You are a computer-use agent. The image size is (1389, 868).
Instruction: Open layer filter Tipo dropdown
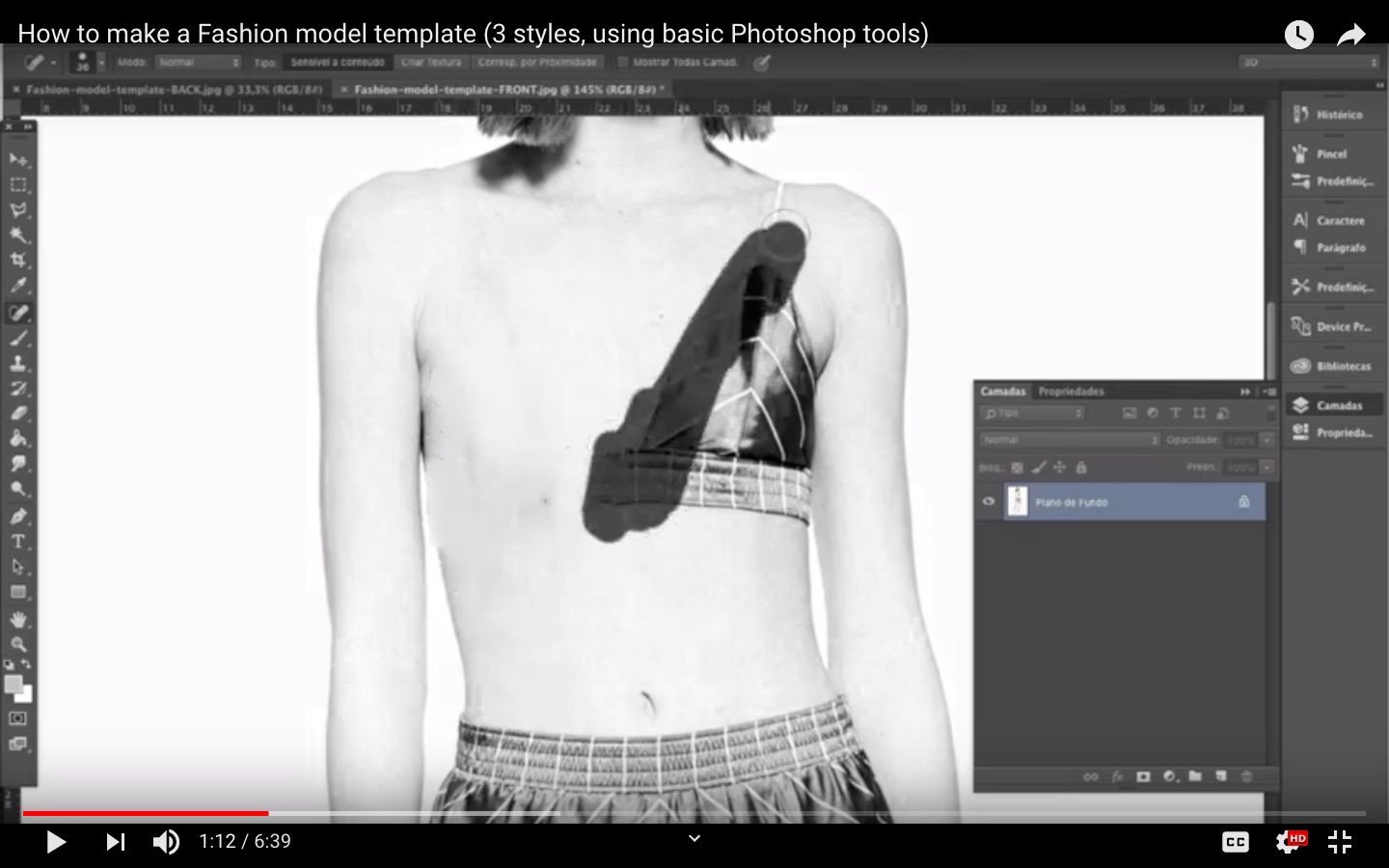(1032, 413)
